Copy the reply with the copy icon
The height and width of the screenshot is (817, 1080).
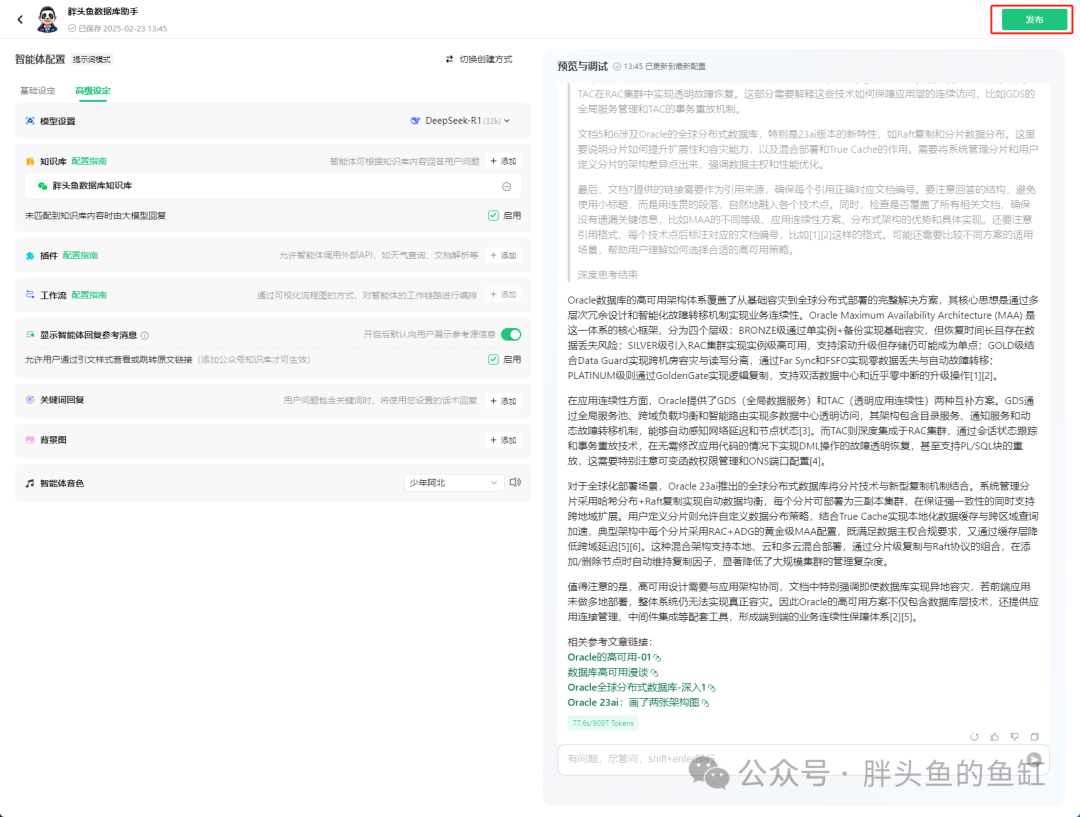click(x=1035, y=737)
